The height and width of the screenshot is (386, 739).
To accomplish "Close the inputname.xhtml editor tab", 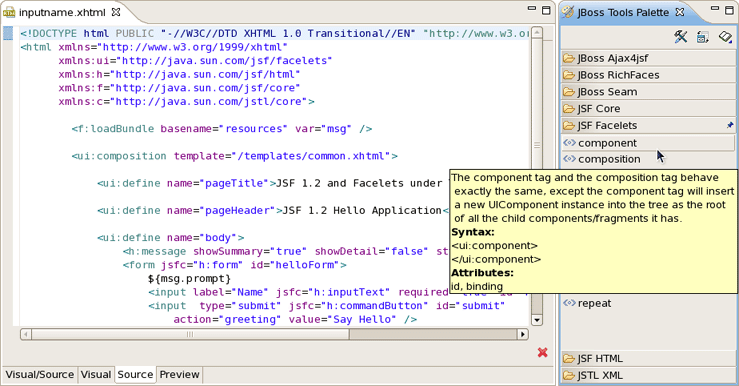I will (115, 12).
